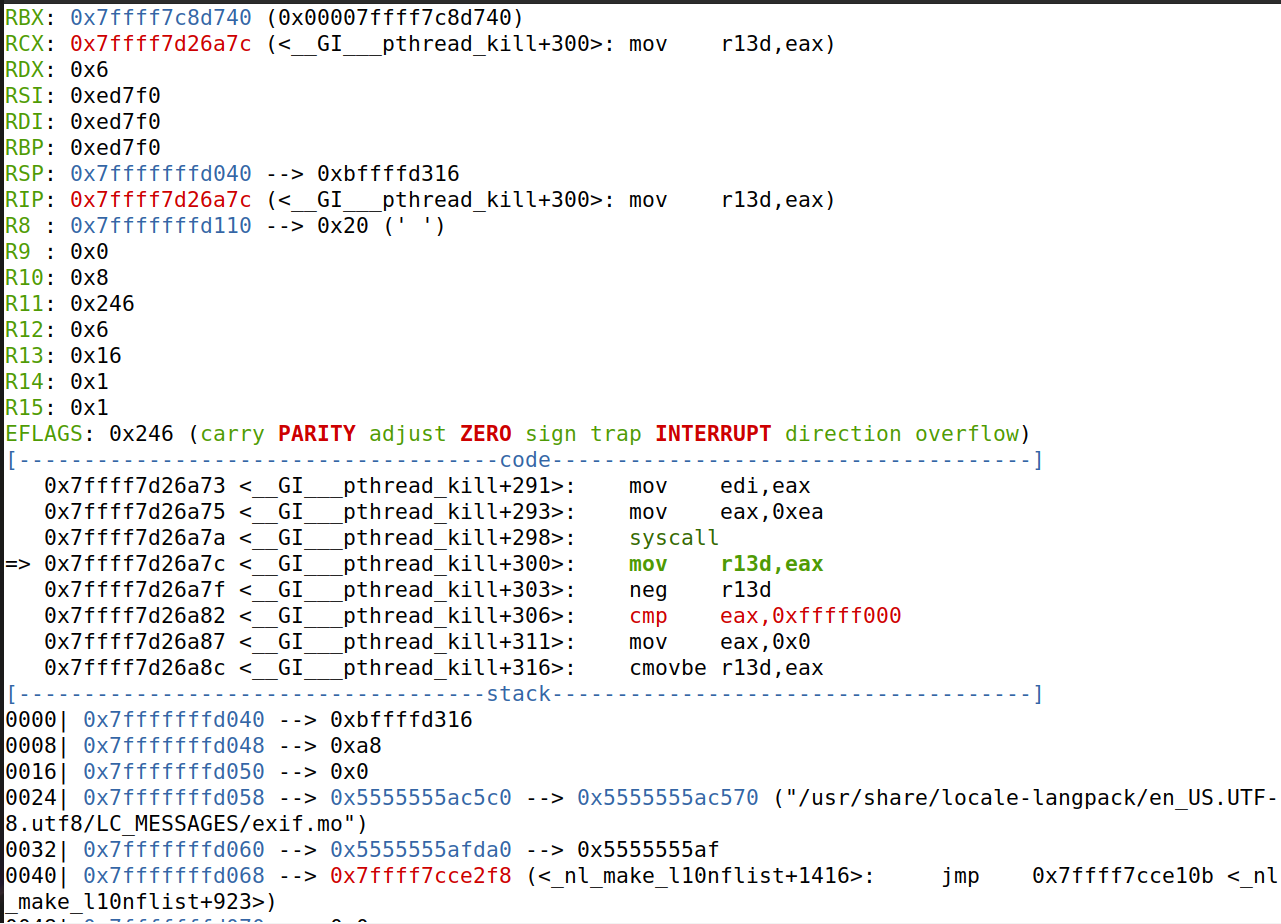Click the R14 value 0x1
Image resolution: width=1281 pixels, height=924 pixels.
(90, 382)
